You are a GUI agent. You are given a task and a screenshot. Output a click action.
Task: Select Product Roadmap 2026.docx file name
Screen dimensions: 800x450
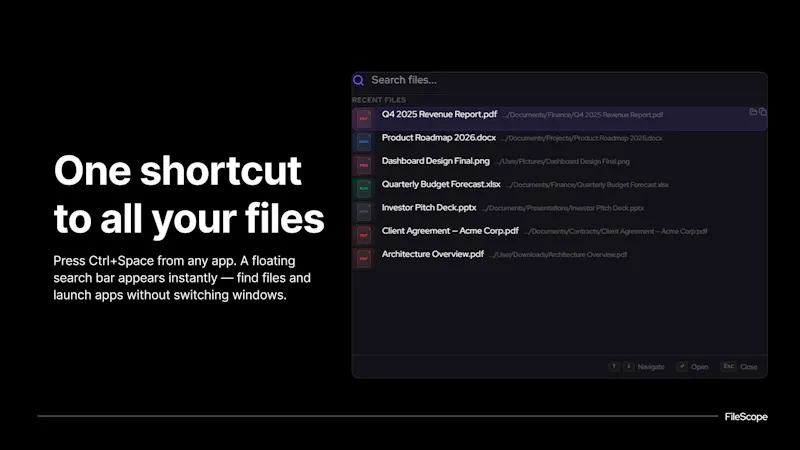coord(439,138)
